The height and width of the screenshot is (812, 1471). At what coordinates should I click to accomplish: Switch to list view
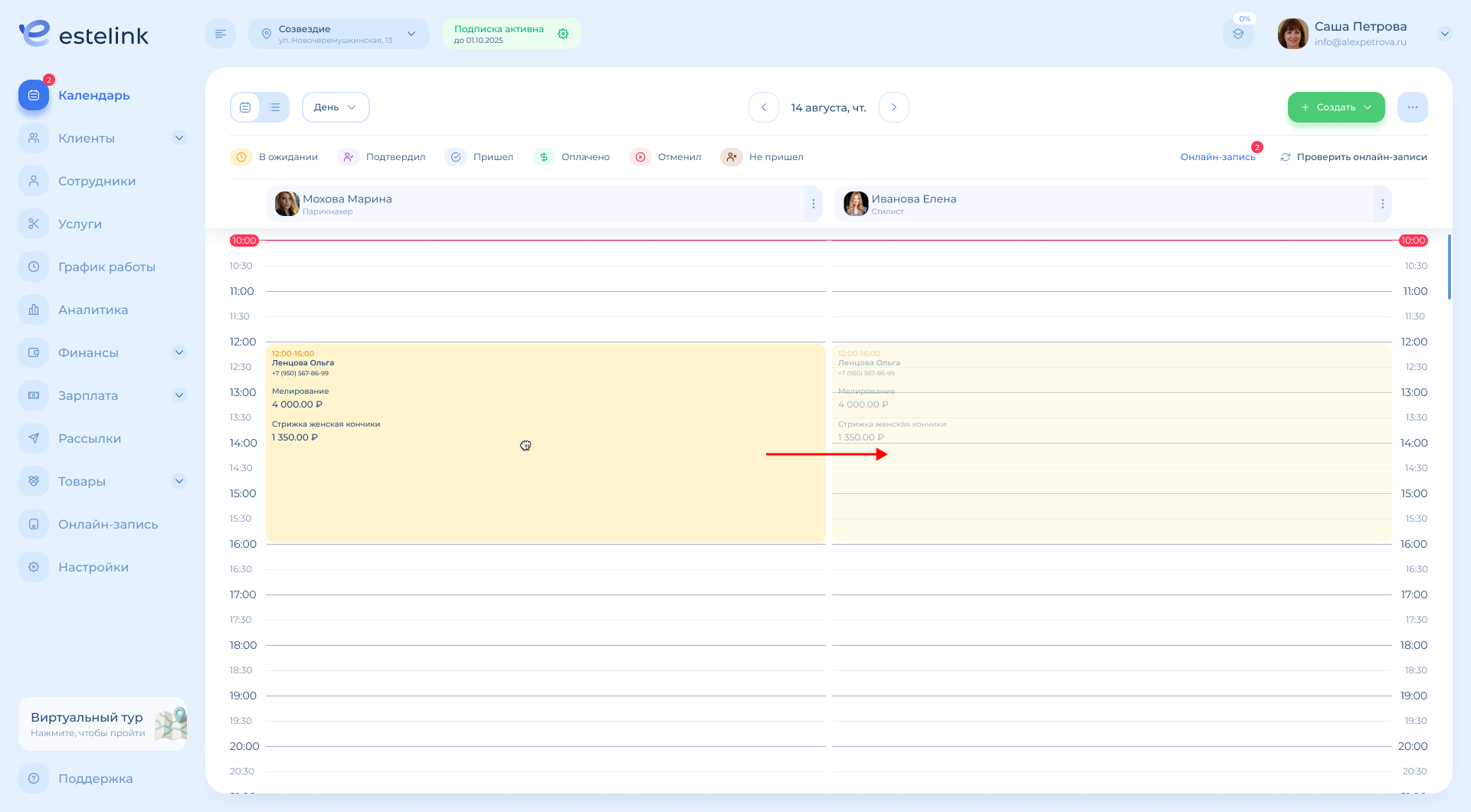[274, 107]
